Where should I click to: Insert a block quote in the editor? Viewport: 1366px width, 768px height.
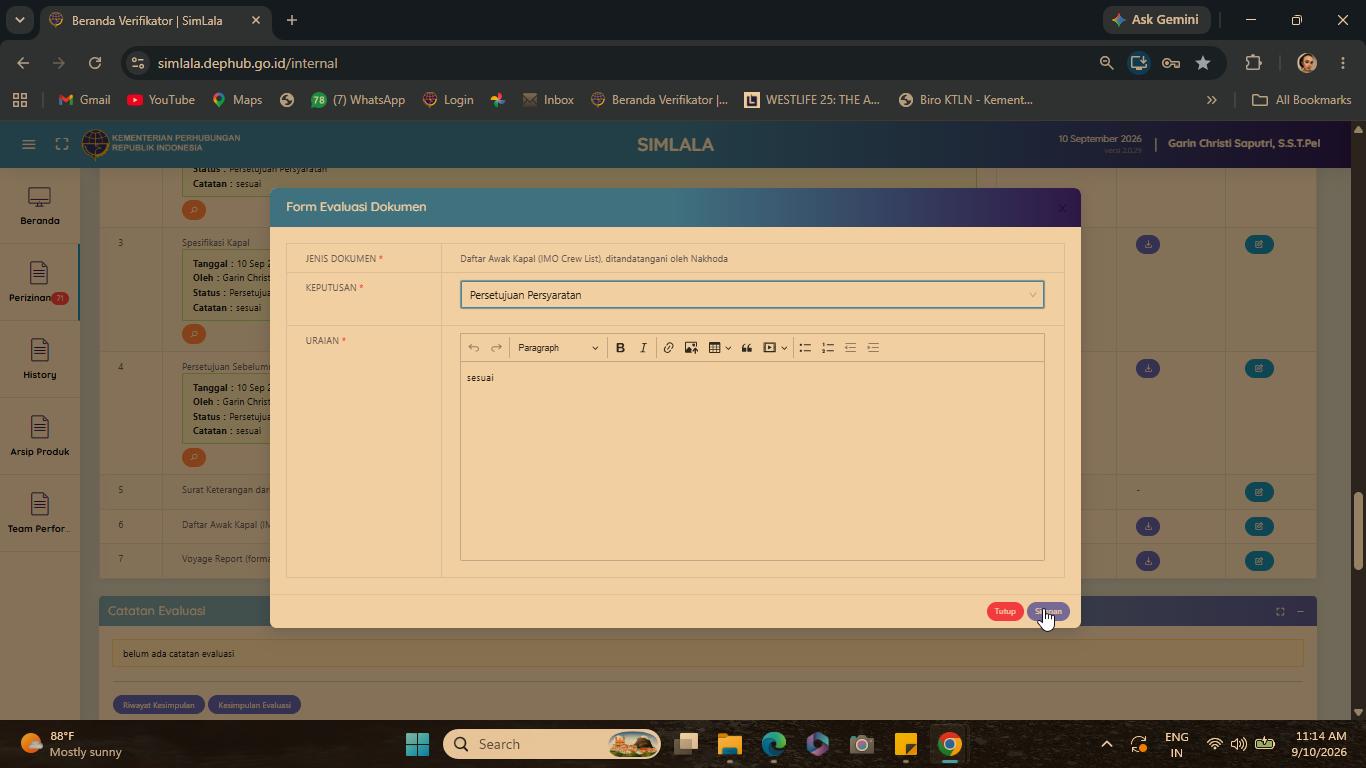click(746, 348)
